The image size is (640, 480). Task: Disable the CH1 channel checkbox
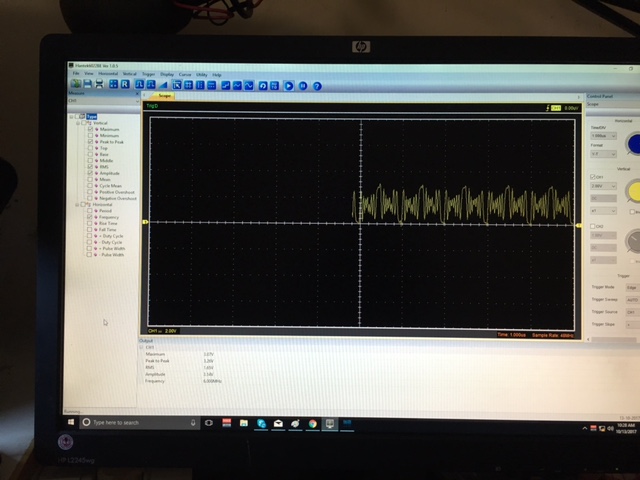[x=593, y=177]
